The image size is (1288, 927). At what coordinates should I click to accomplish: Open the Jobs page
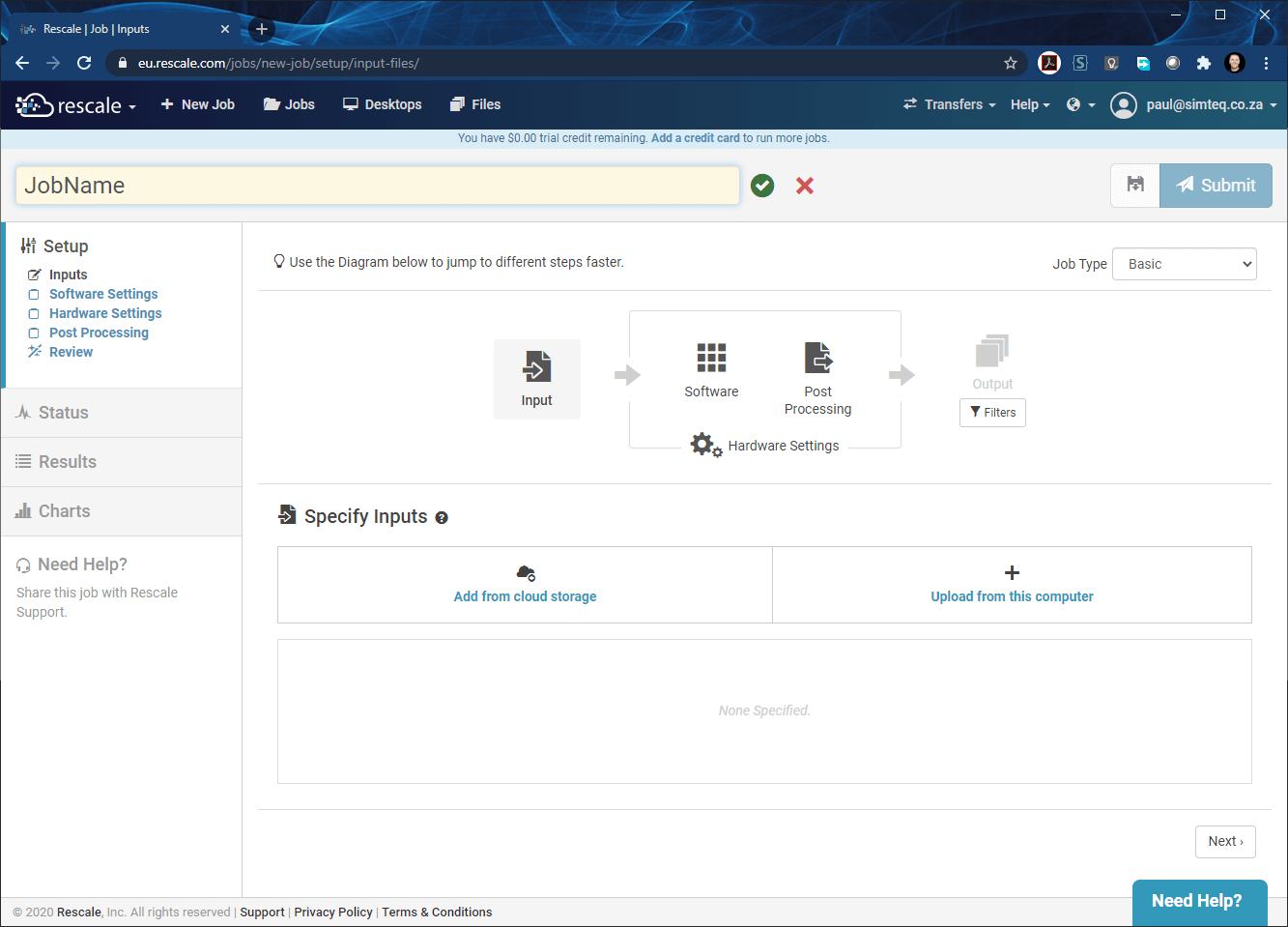[x=289, y=104]
